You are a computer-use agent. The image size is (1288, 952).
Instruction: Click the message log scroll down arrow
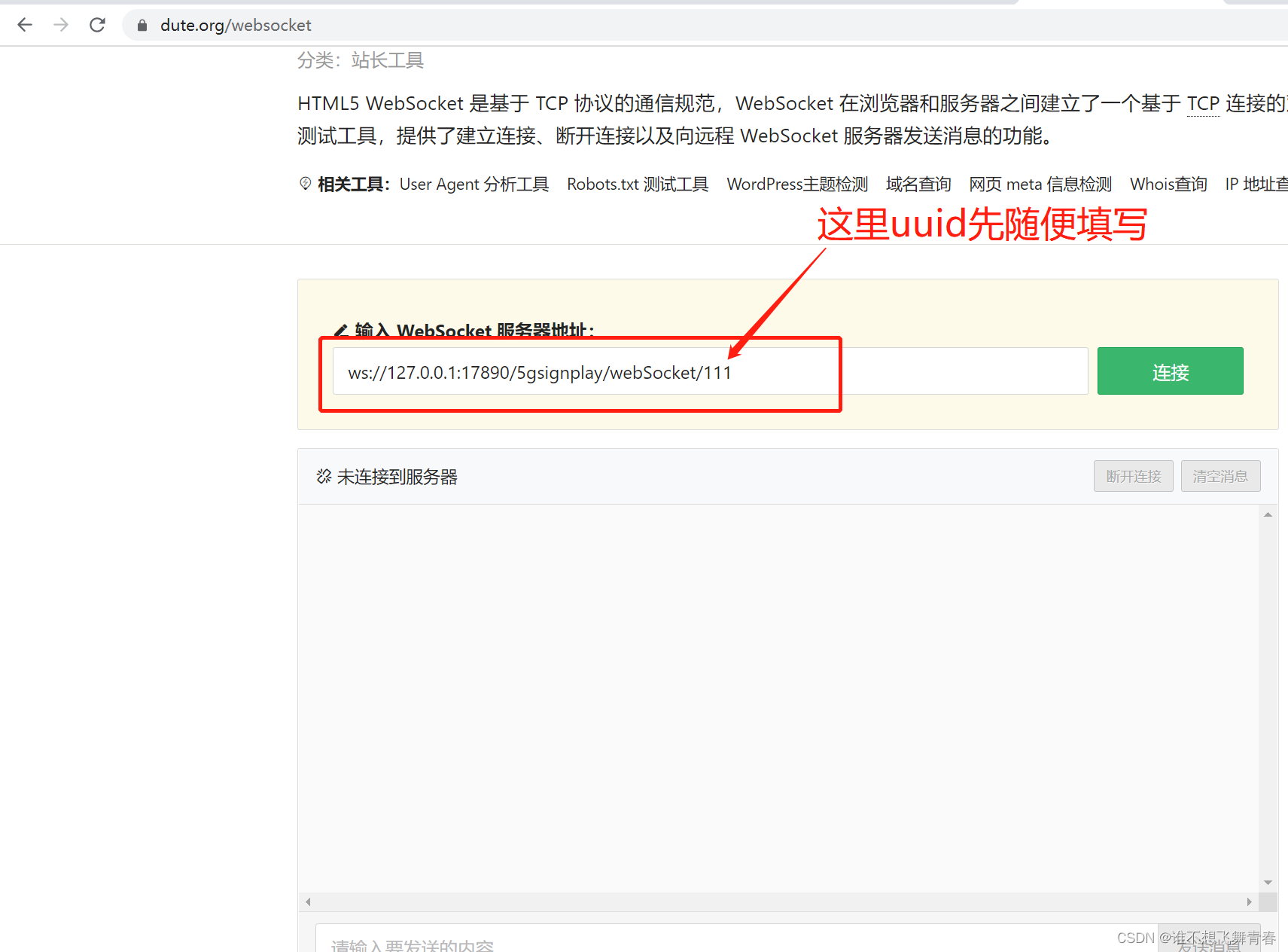coord(1268,883)
